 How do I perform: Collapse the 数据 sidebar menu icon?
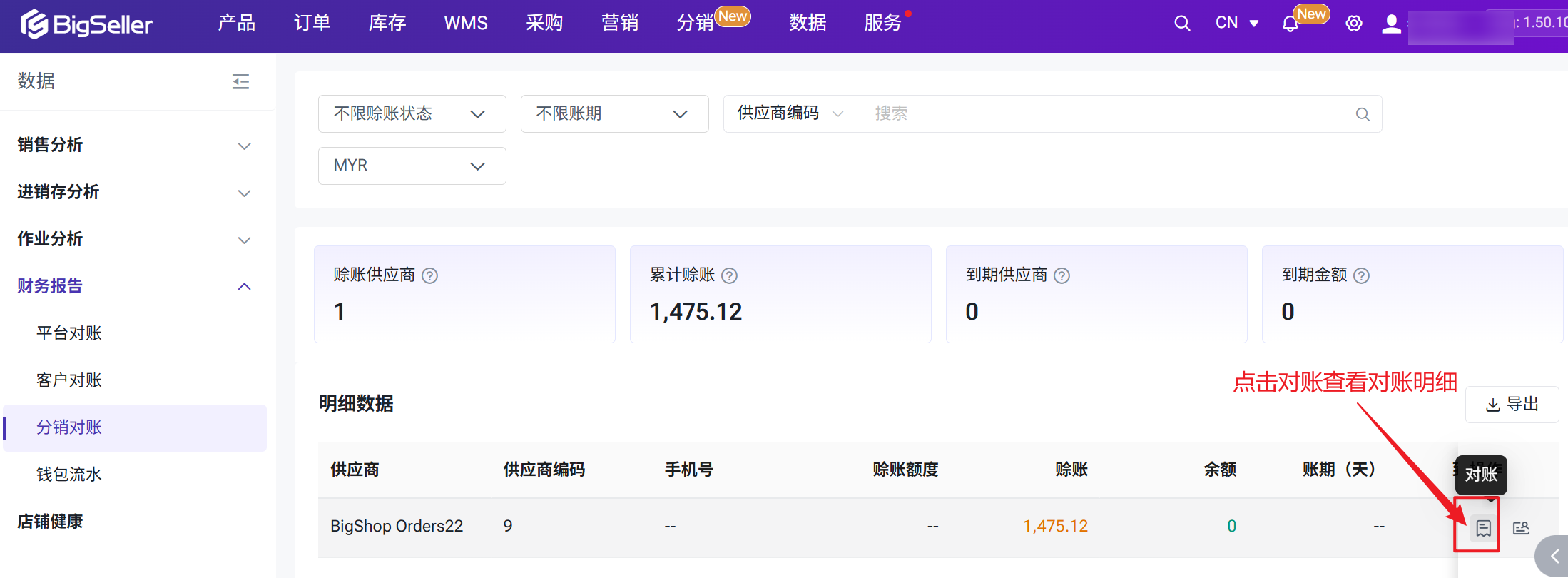point(240,81)
